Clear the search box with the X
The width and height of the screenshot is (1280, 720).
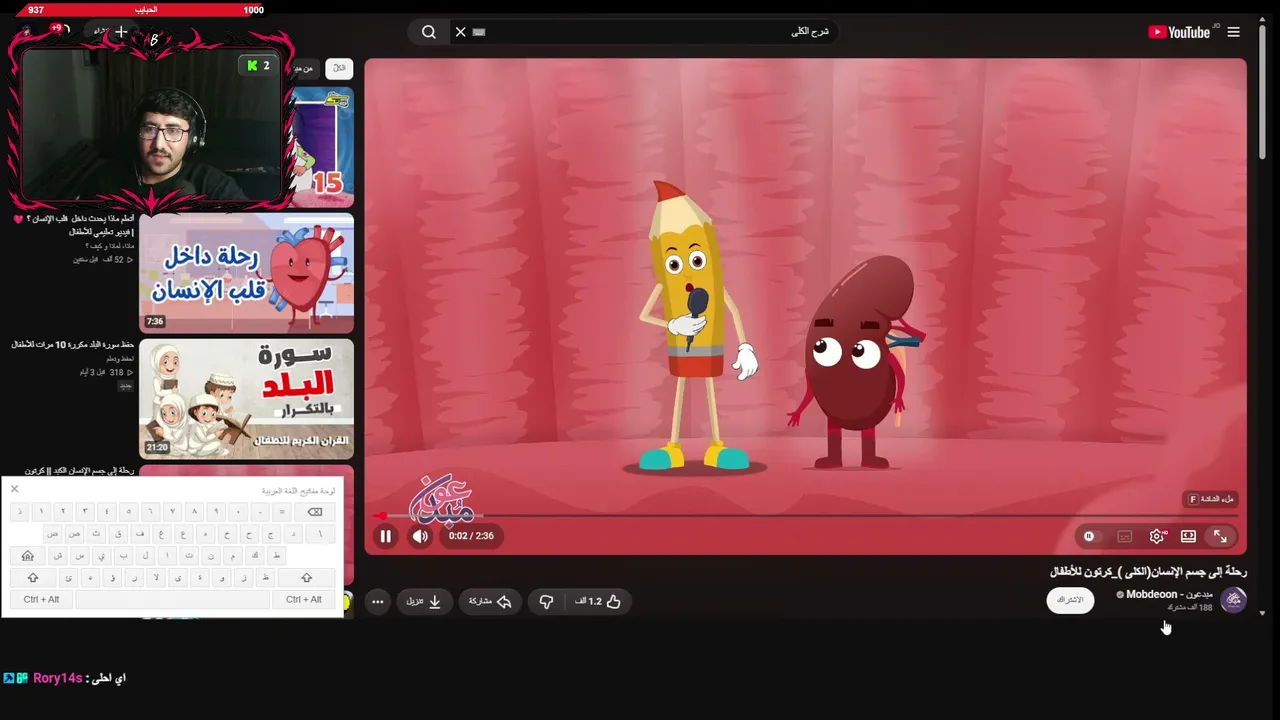[x=460, y=32]
